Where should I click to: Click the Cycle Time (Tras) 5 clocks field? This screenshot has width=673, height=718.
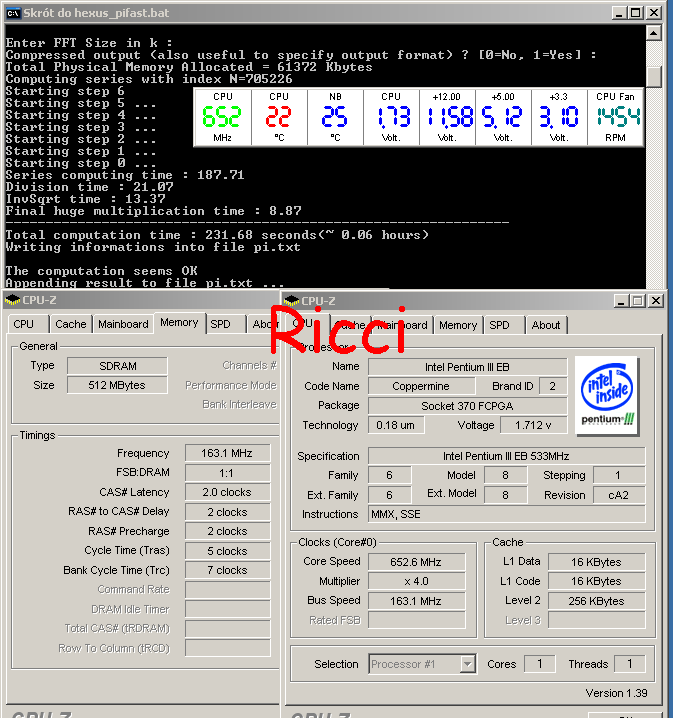[228, 551]
